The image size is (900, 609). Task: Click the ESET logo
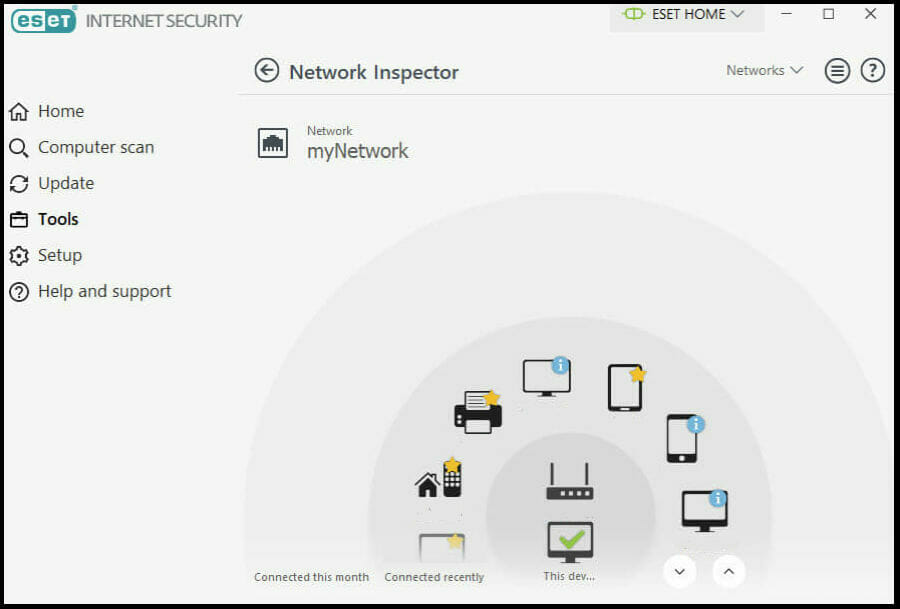(x=44, y=21)
